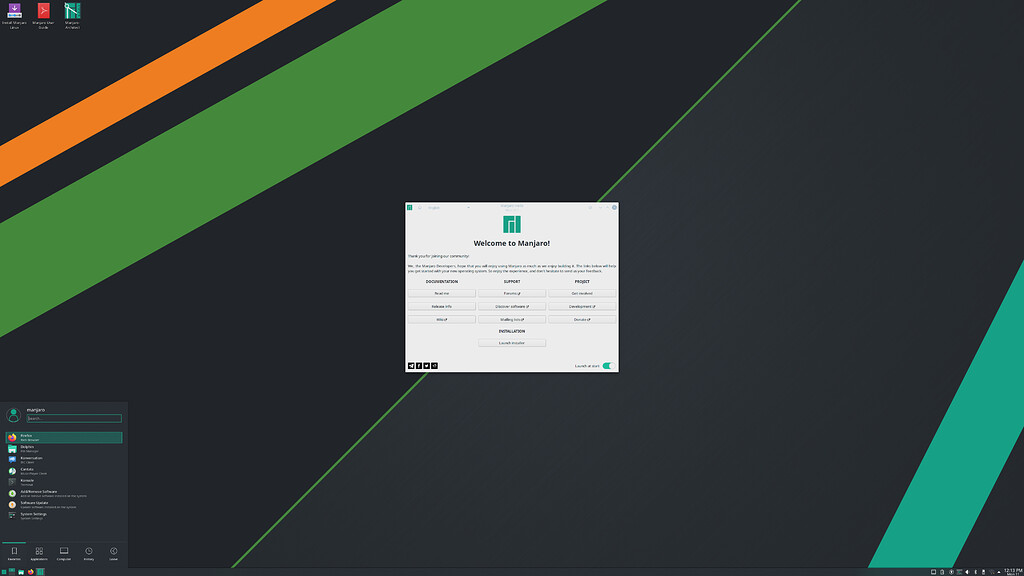Open the History tab in the launcher
Screen dimensions: 1024x576
(88, 553)
